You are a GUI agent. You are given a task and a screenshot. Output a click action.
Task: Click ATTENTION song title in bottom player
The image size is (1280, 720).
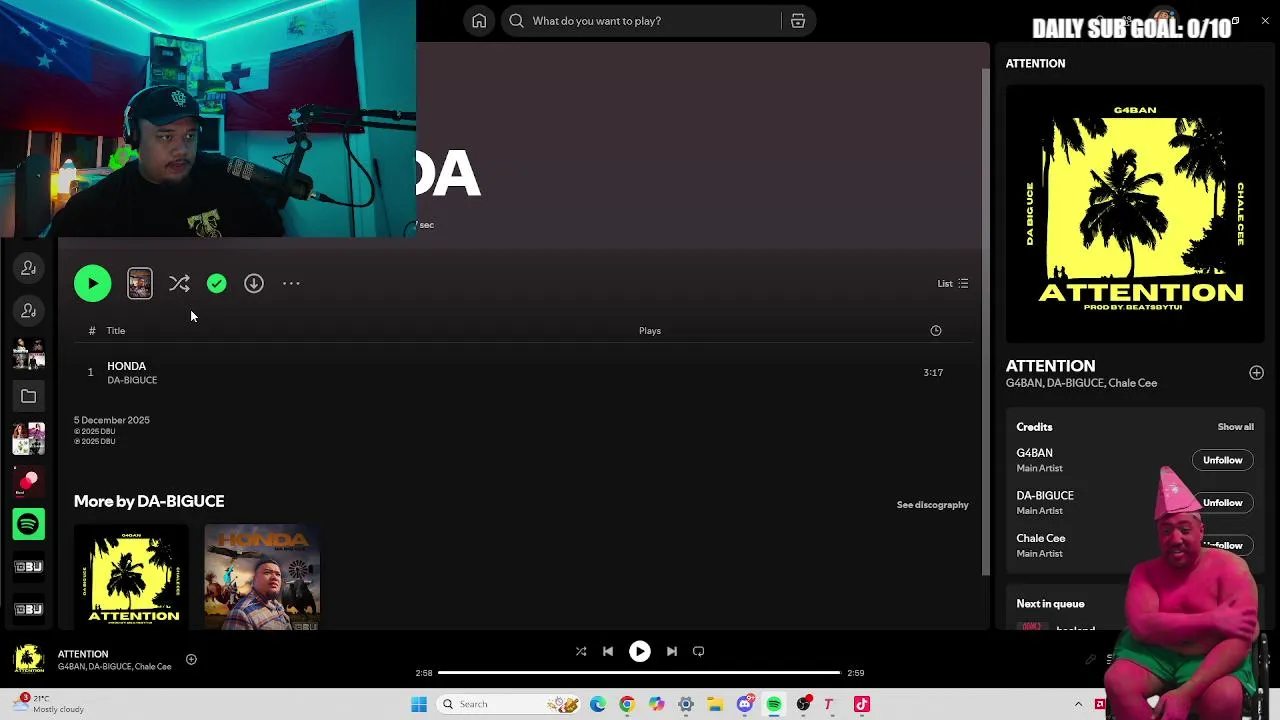click(83, 654)
